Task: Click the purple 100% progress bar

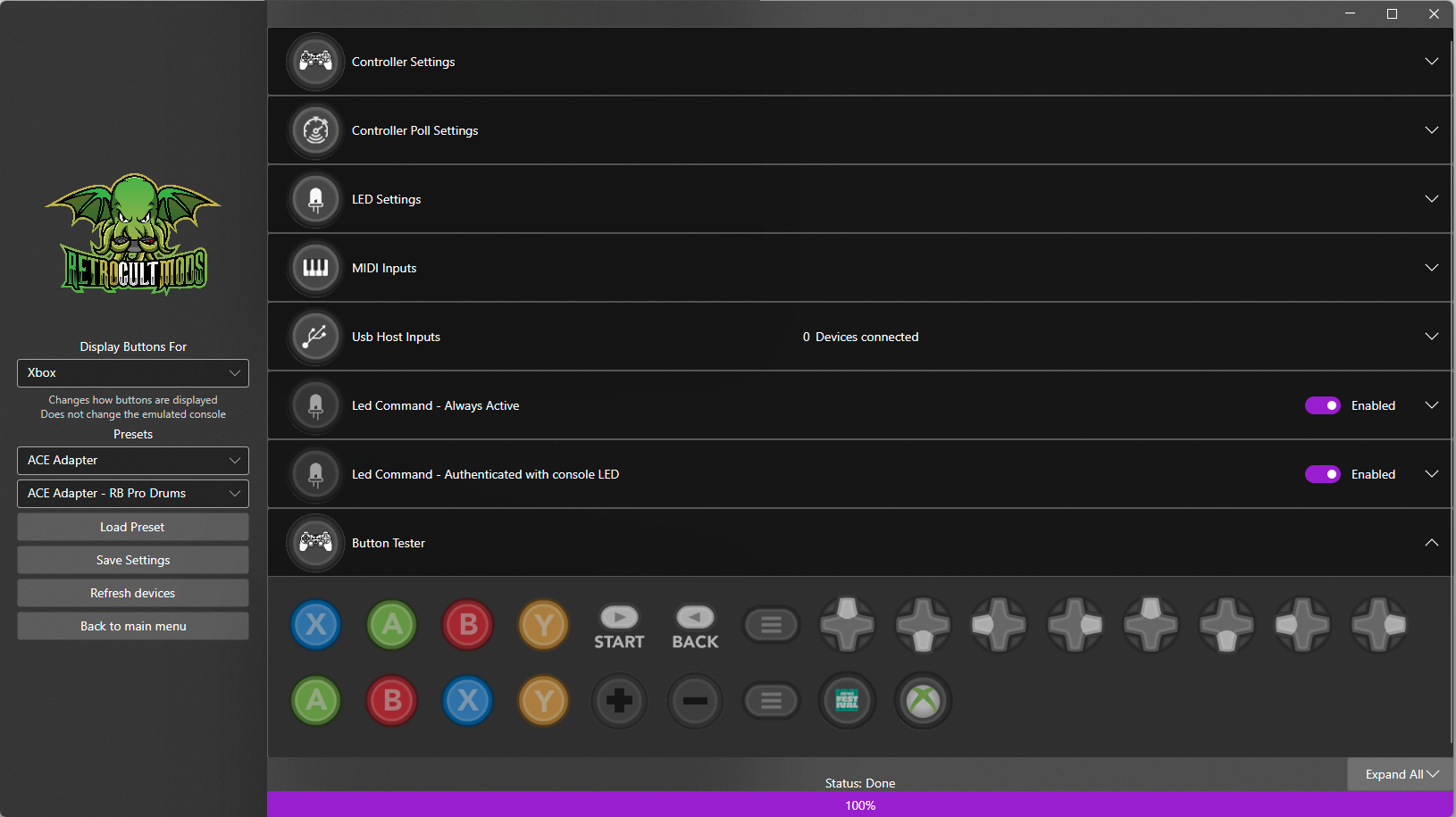Action: 860,804
